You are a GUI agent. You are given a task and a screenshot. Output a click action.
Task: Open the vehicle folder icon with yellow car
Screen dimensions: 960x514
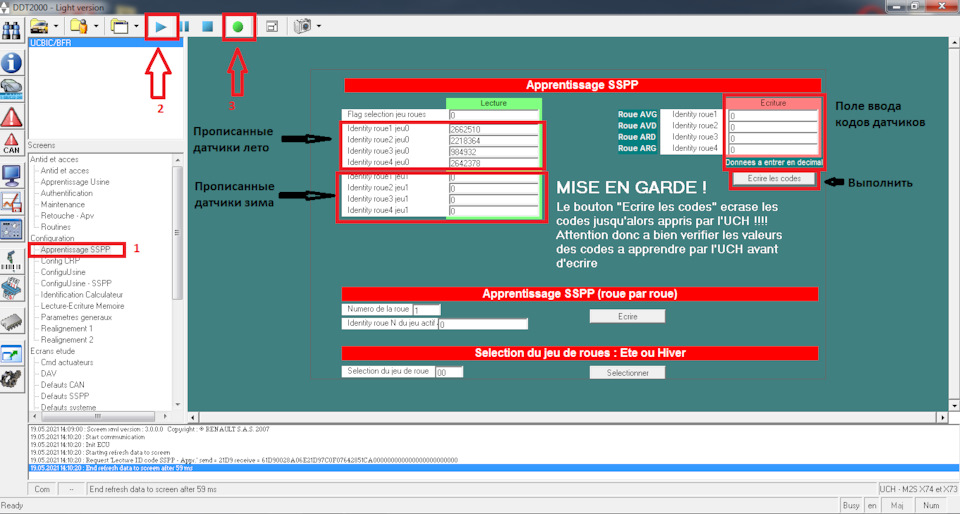tap(40, 26)
